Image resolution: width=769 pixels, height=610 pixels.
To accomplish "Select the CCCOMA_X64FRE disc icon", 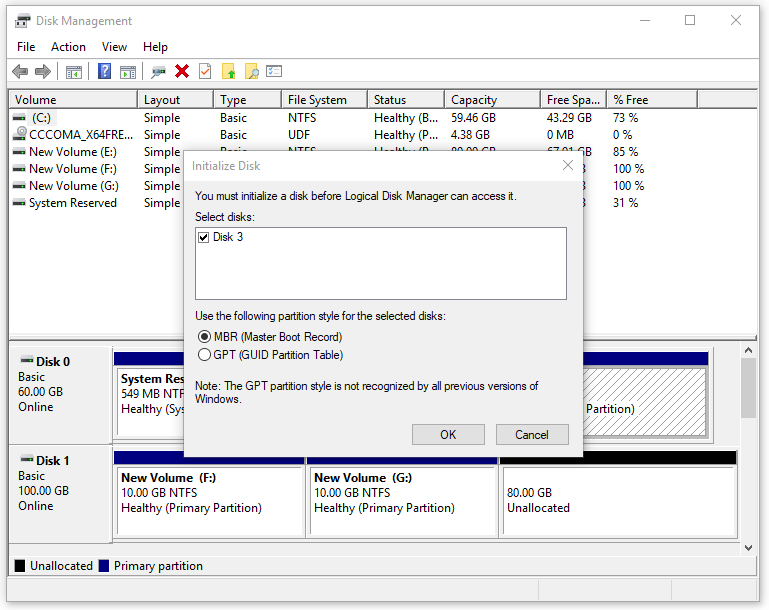I will pyautogui.click(x=20, y=133).
